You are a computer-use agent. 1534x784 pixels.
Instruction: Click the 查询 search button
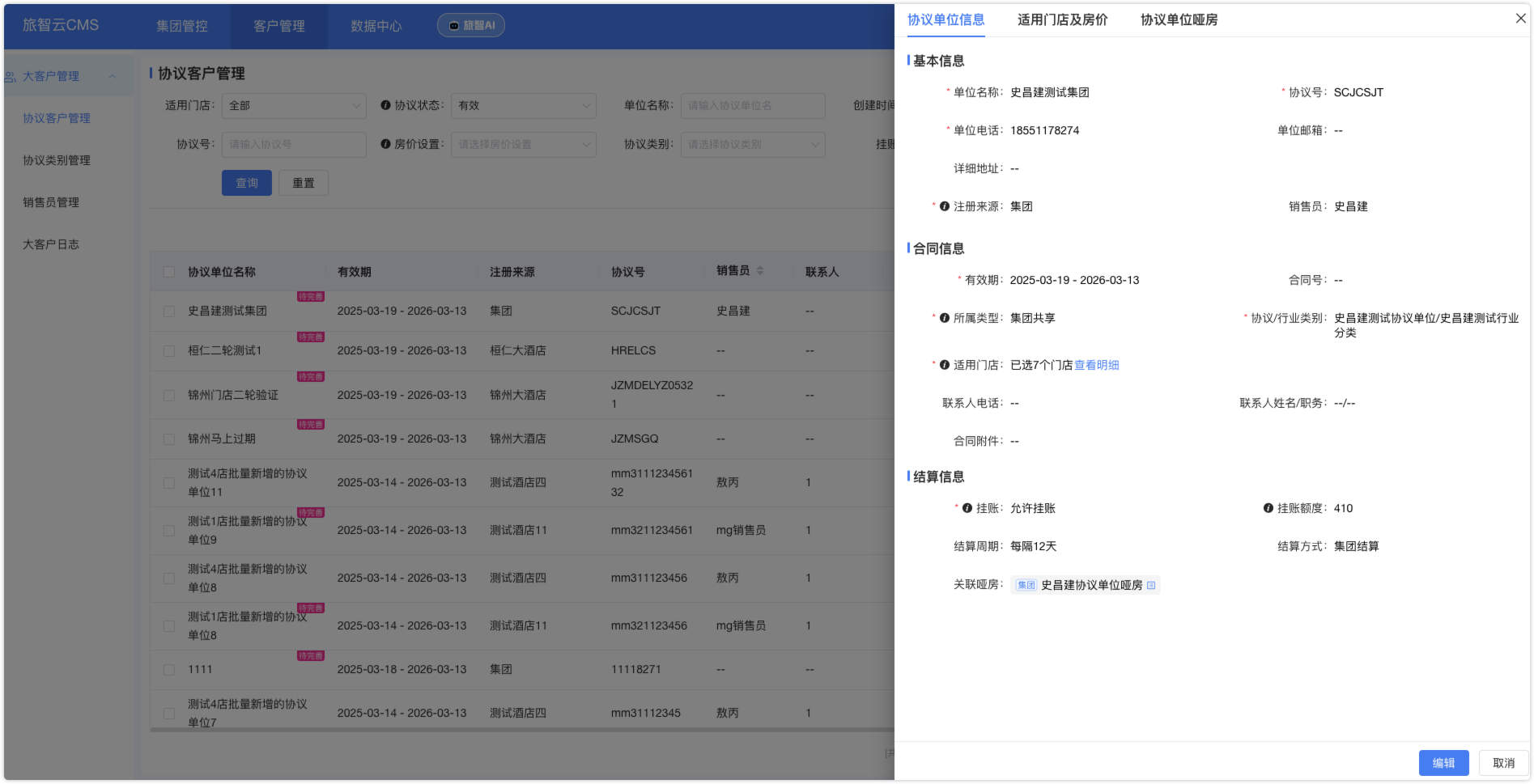(x=247, y=183)
